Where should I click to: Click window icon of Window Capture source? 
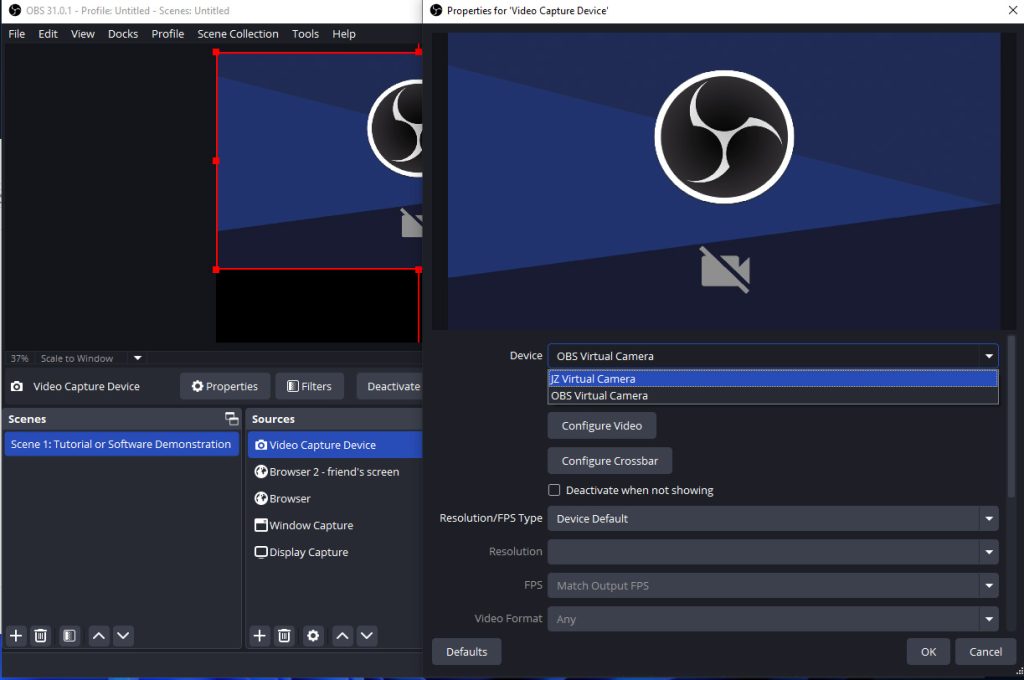tap(261, 525)
